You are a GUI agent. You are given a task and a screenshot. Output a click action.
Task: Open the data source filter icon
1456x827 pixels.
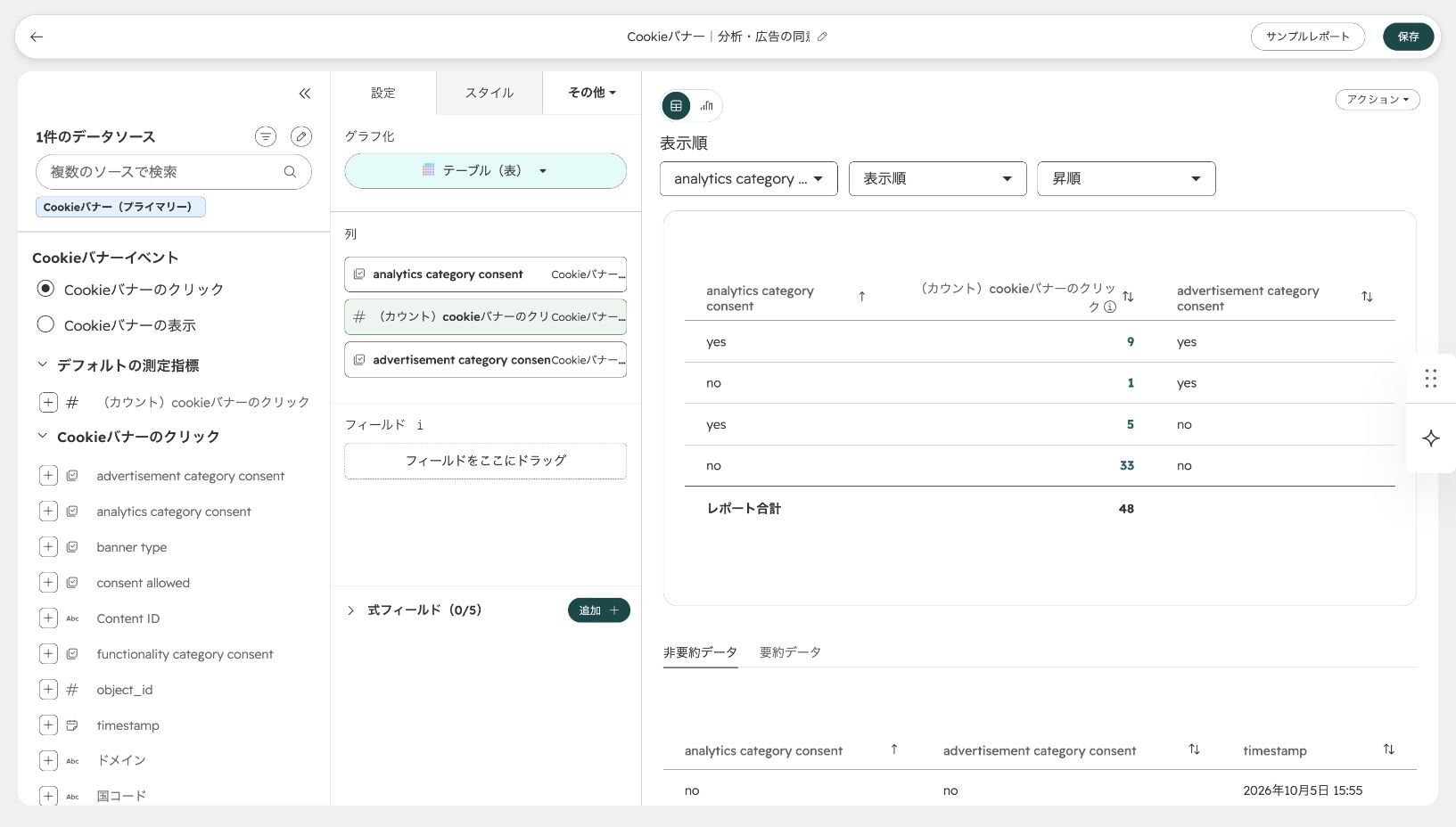click(x=266, y=136)
